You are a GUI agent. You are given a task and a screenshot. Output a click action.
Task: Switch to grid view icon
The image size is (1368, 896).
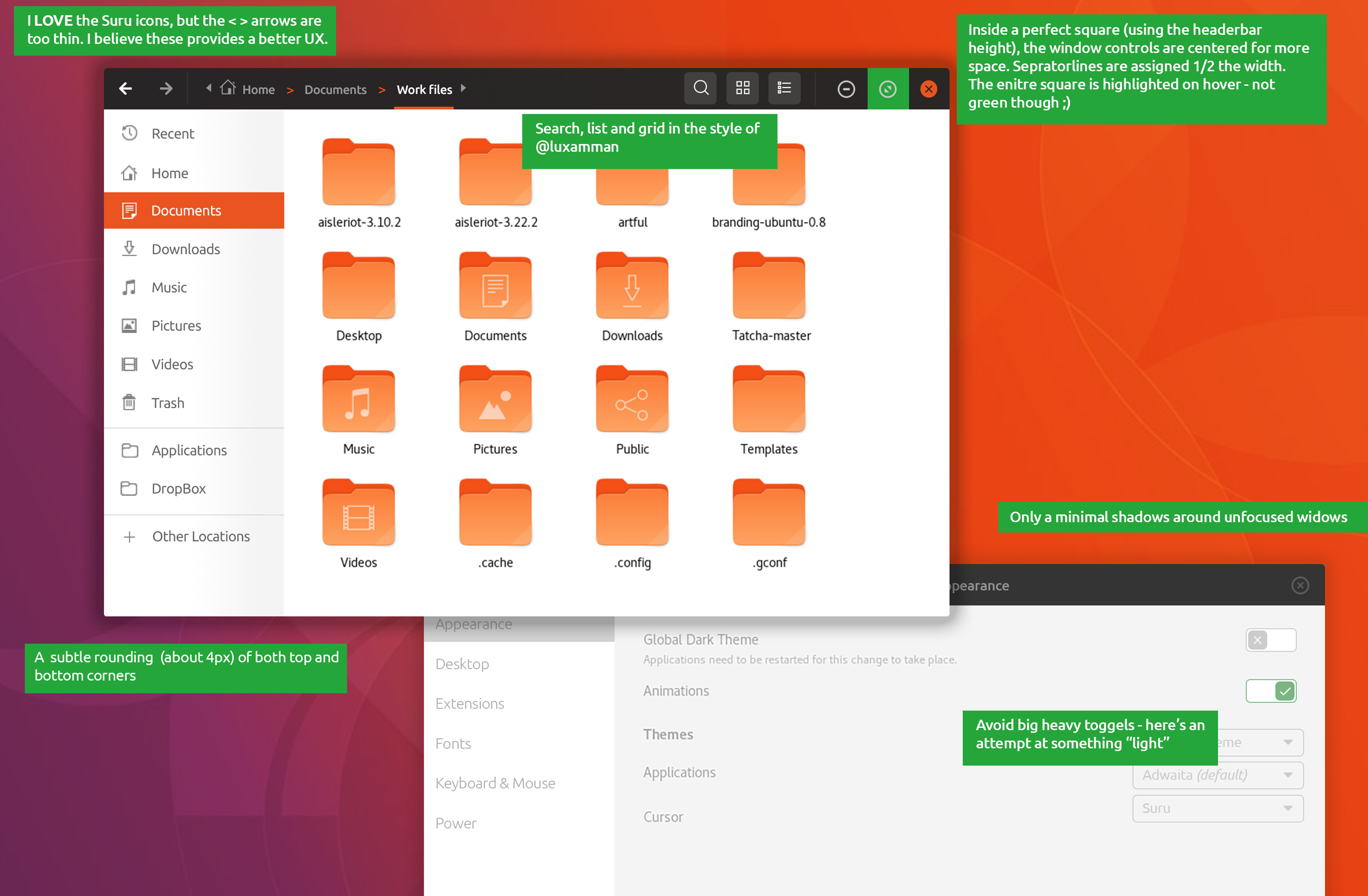click(x=742, y=88)
